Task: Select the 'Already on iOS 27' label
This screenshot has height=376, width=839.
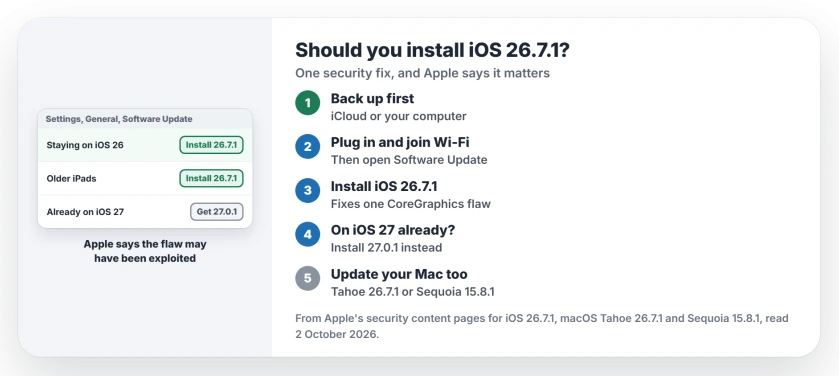Action: pyautogui.click(x=85, y=212)
